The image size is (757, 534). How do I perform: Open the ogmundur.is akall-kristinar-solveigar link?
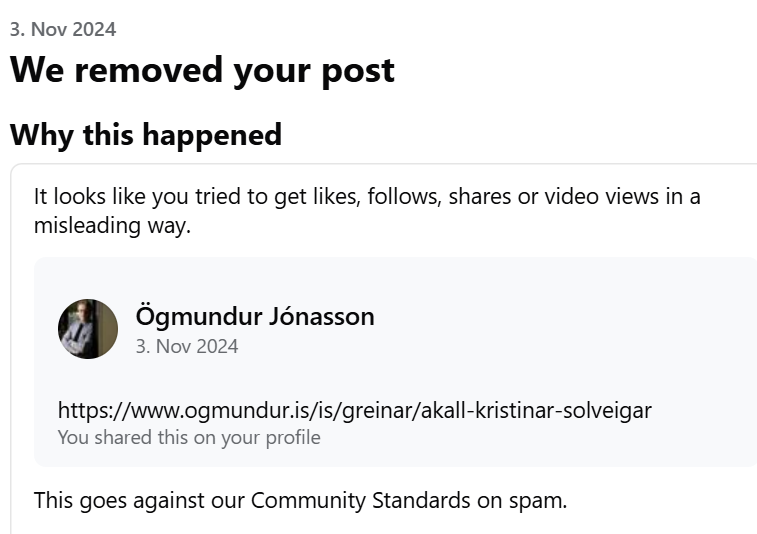click(355, 410)
